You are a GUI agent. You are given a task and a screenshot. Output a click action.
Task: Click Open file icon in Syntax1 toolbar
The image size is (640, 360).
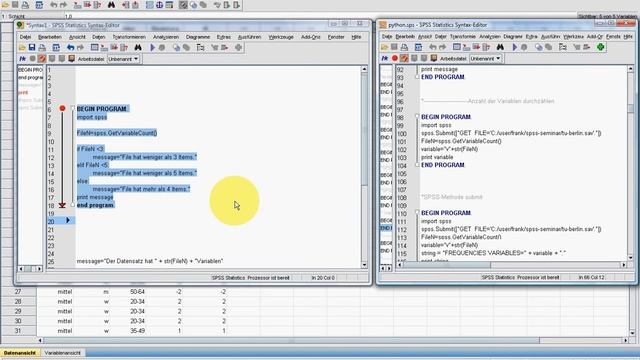point(22,48)
